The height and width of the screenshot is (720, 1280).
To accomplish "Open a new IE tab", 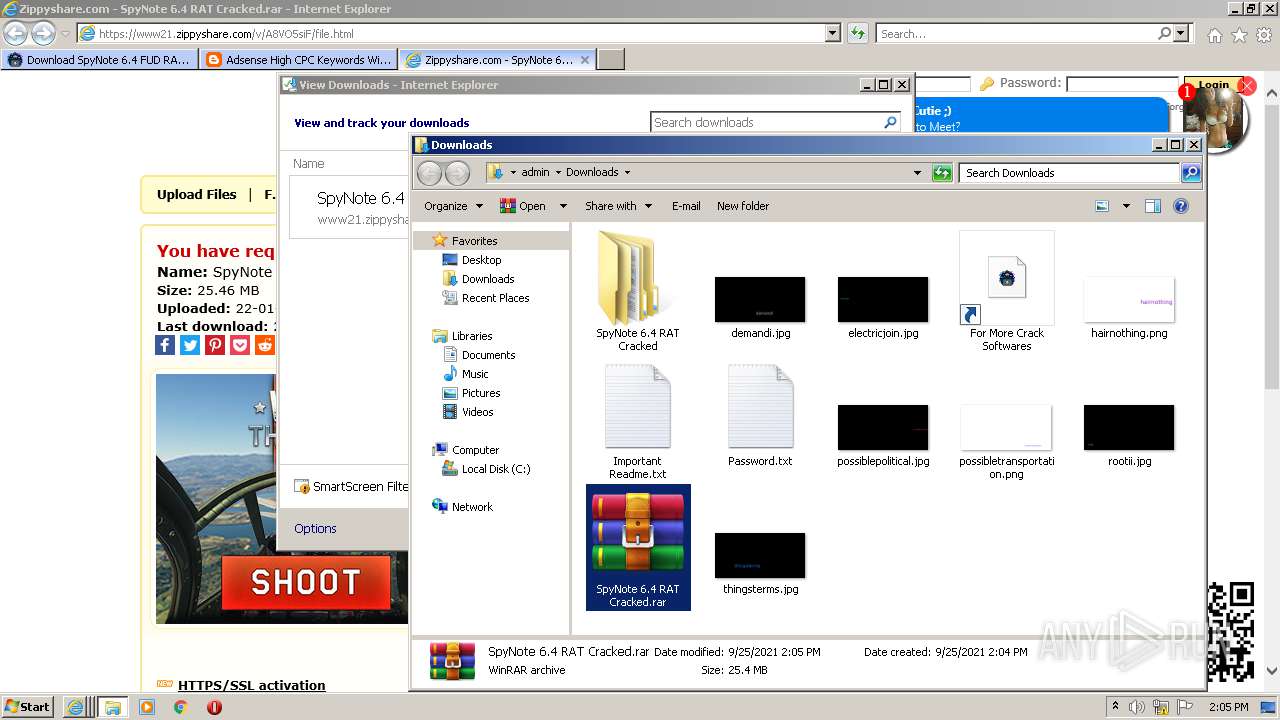I will pyautogui.click(x=611, y=60).
